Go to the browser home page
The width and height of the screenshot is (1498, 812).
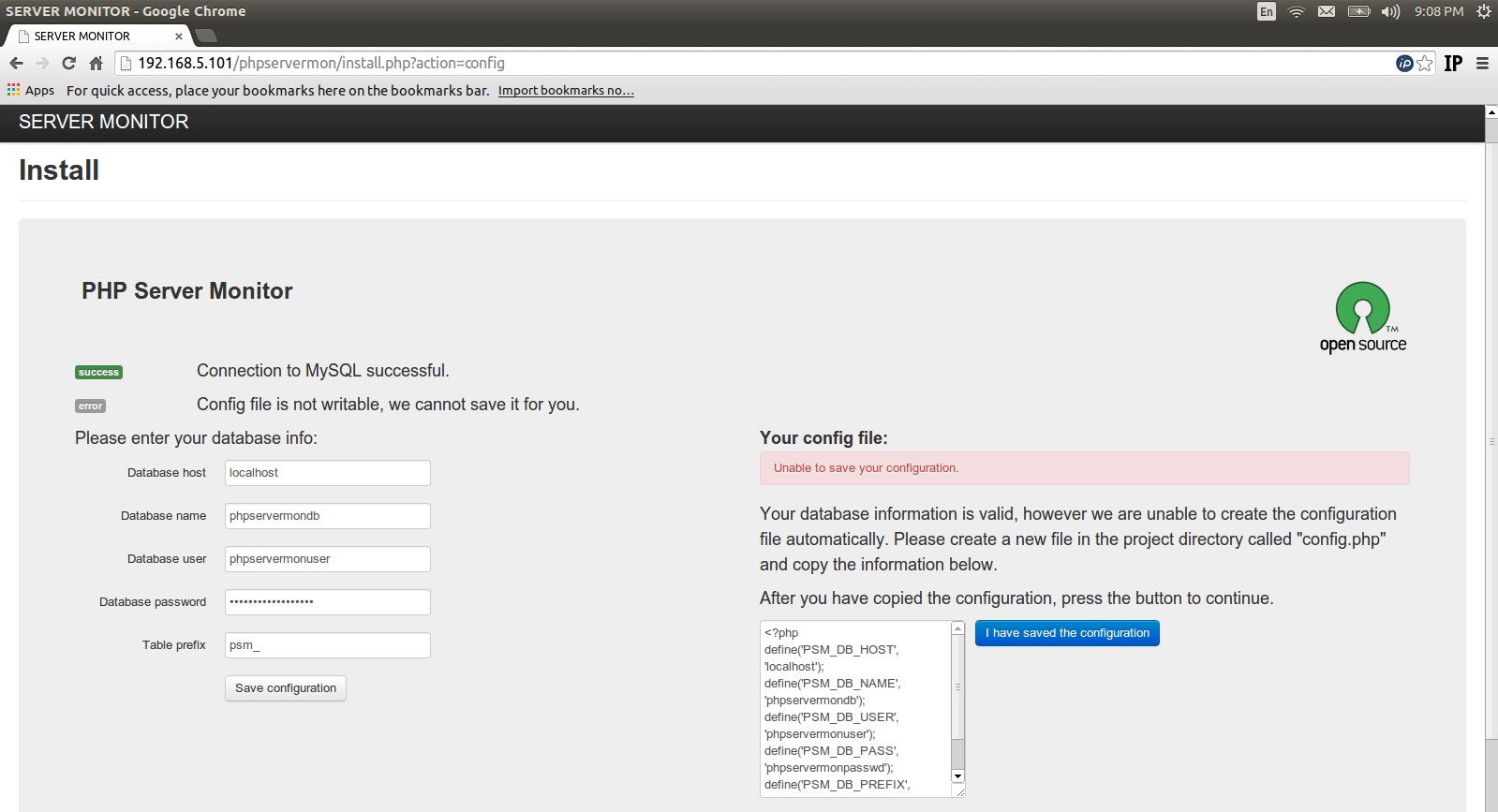pyautogui.click(x=96, y=63)
